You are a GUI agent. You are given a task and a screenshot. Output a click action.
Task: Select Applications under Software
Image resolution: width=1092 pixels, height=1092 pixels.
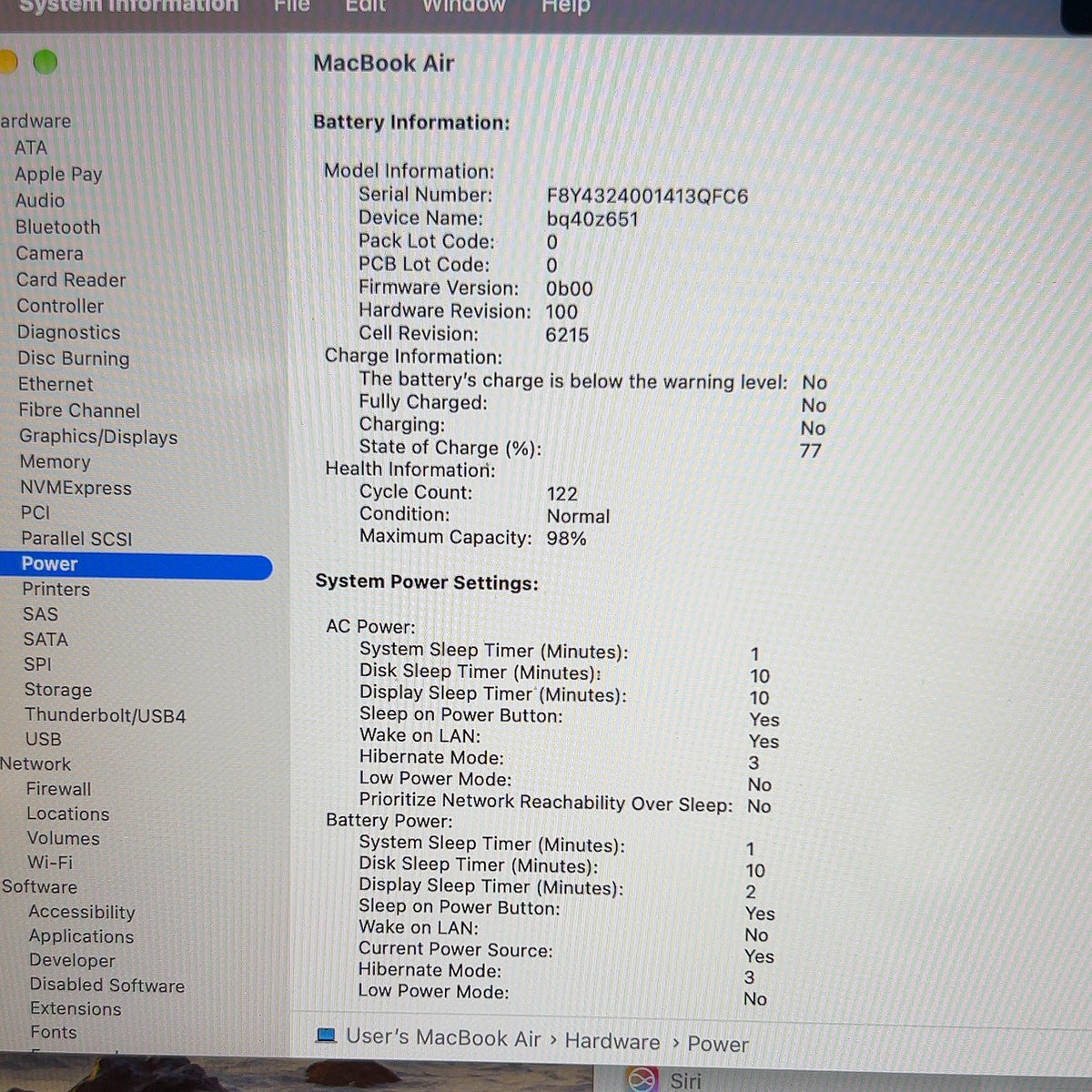81,936
